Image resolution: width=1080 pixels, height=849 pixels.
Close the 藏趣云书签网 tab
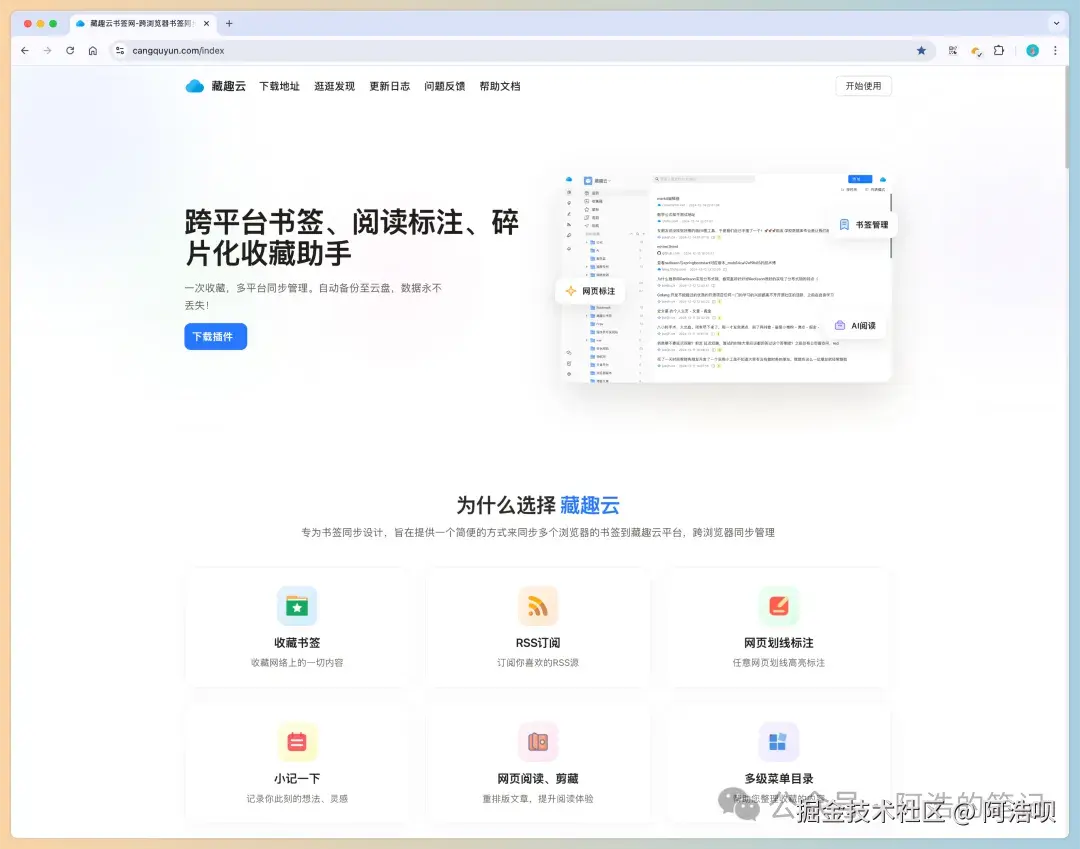(x=207, y=23)
